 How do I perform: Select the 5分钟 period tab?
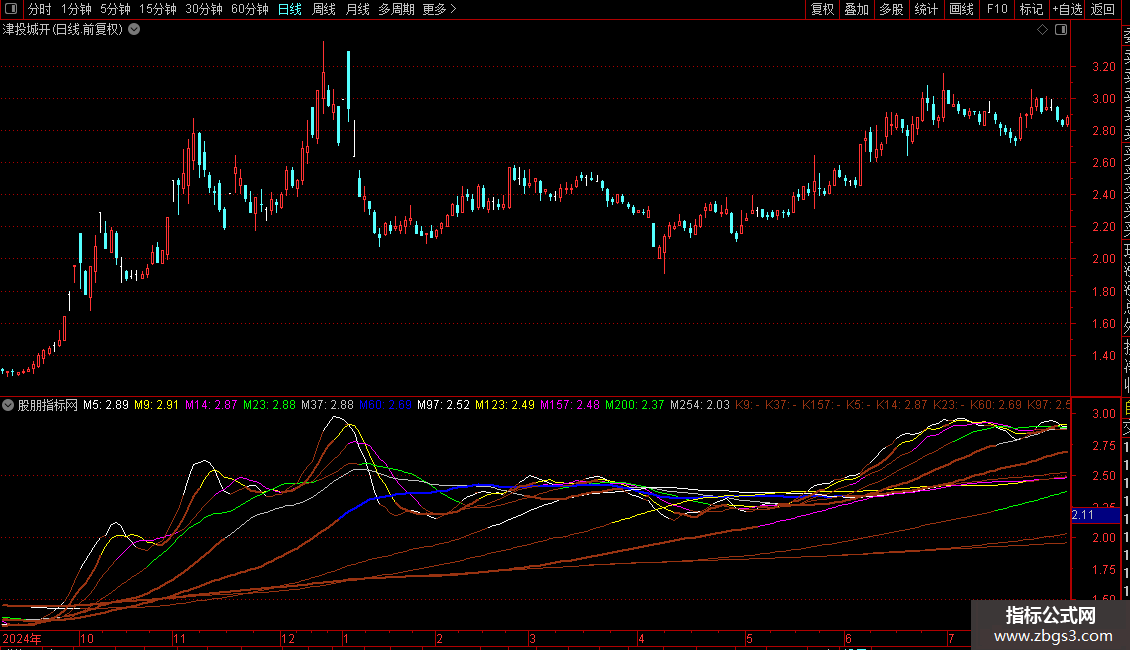point(115,9)
